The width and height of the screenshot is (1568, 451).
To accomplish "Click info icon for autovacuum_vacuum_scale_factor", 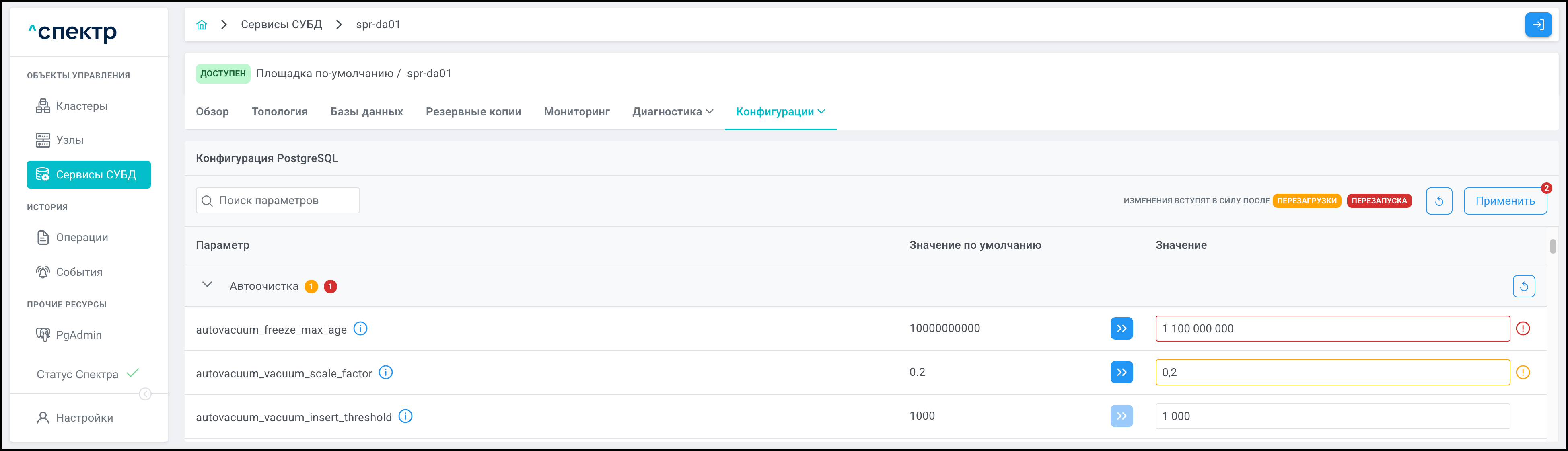I will coord(386,373).
